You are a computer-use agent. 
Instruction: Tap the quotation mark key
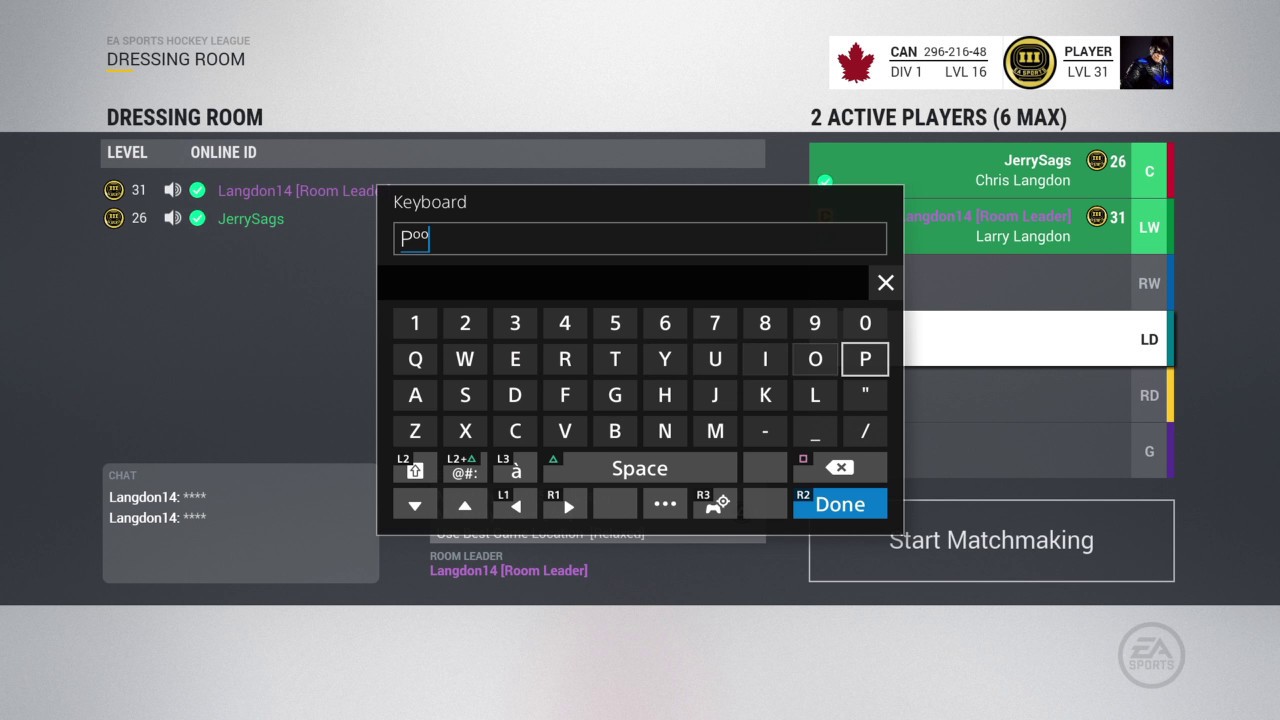pyautogui.click(x=865, y=395)
